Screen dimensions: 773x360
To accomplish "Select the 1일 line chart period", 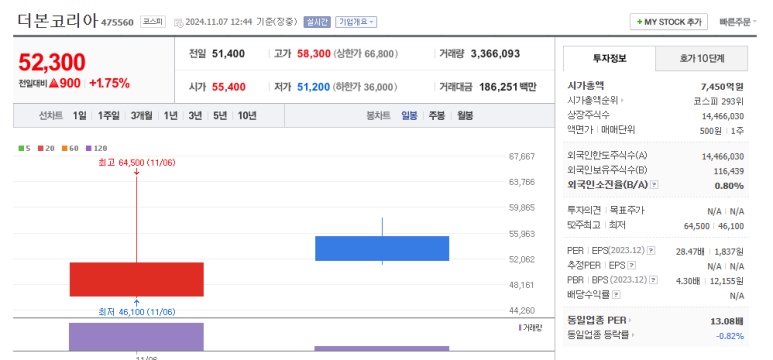I will click(79, 116).
